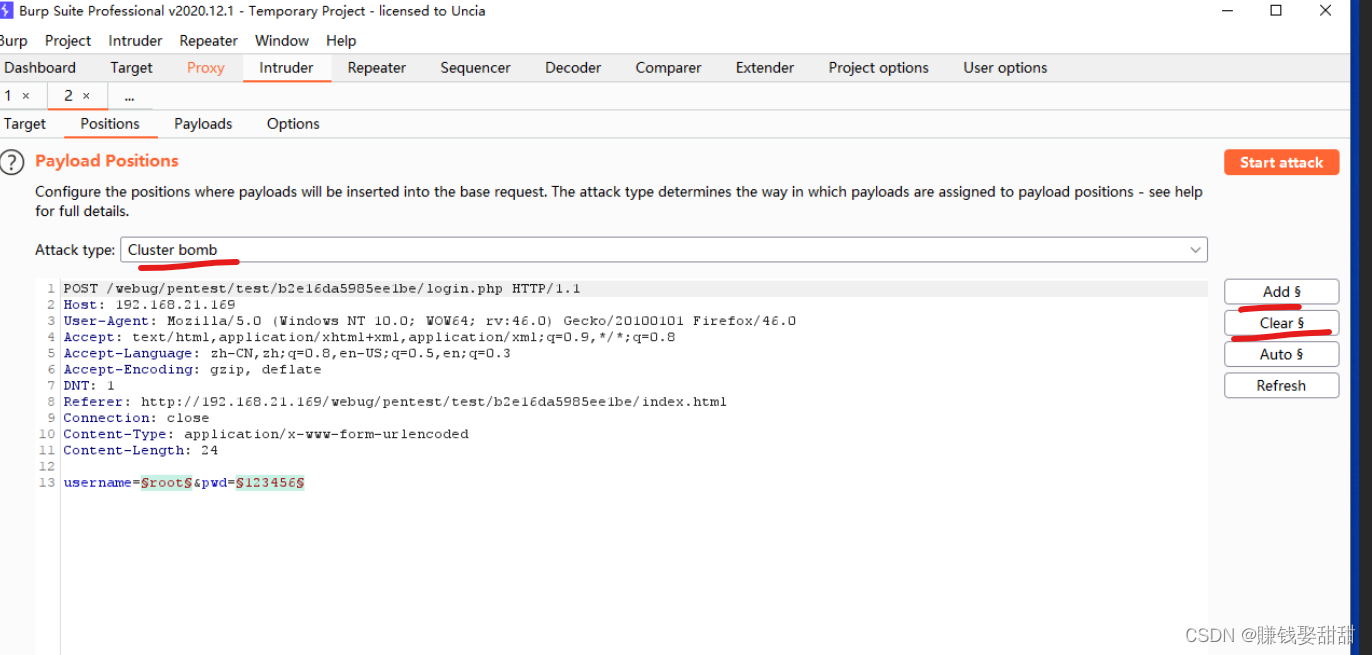Click the DNT: 1 header line

tap(89, 386)
